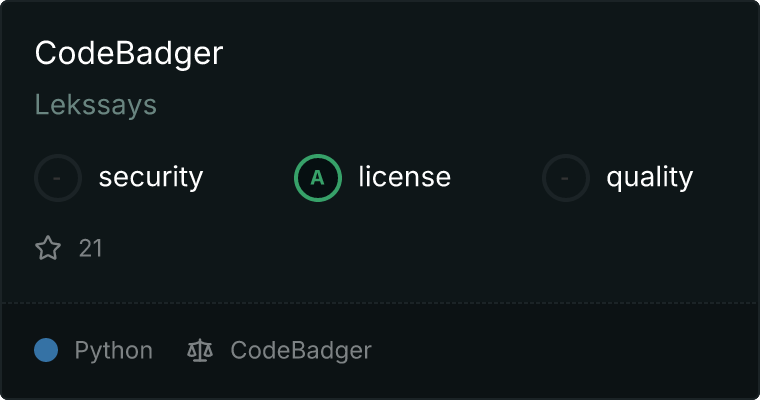Open the Lekssays author link
Viewport: 760px width, 400px height.
coord(95,105)
